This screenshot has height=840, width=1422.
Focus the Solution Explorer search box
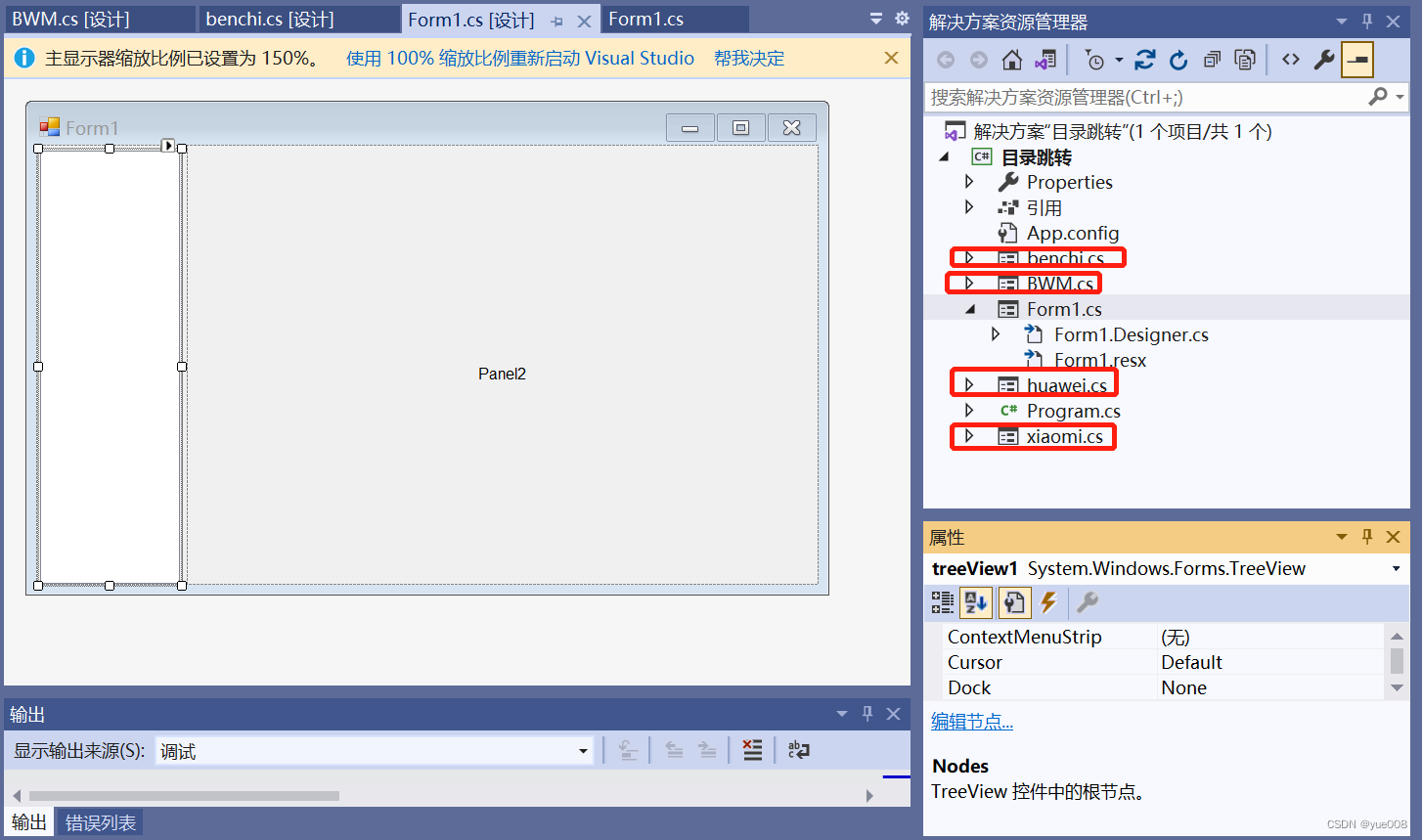[1145, 97]
